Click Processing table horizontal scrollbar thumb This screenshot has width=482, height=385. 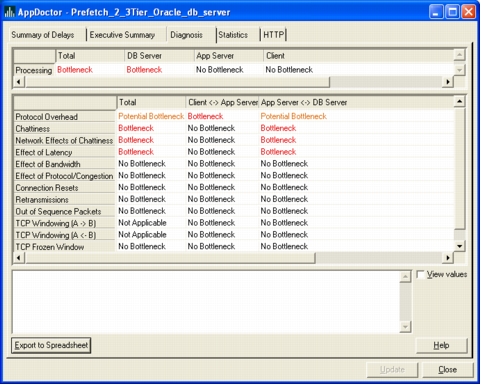click(177, 82)
